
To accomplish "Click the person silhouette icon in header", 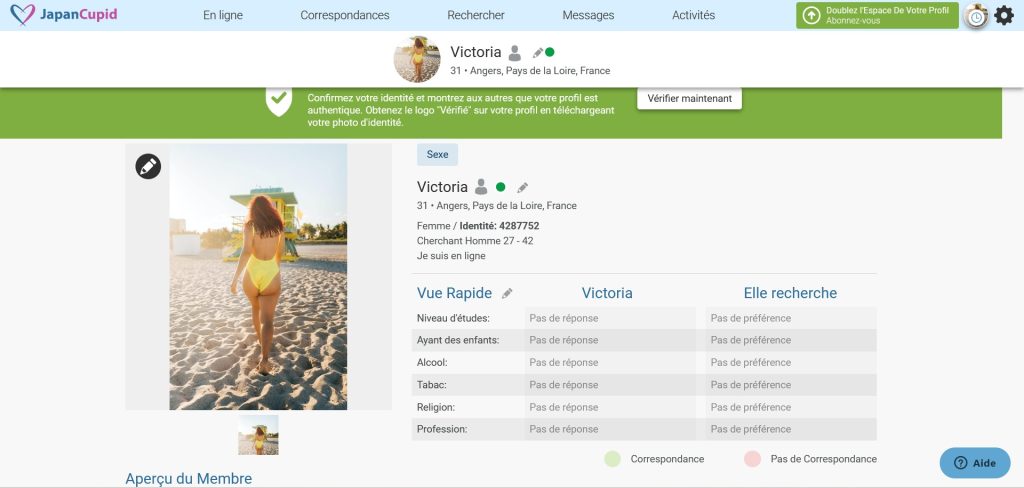I will (514, 53).
